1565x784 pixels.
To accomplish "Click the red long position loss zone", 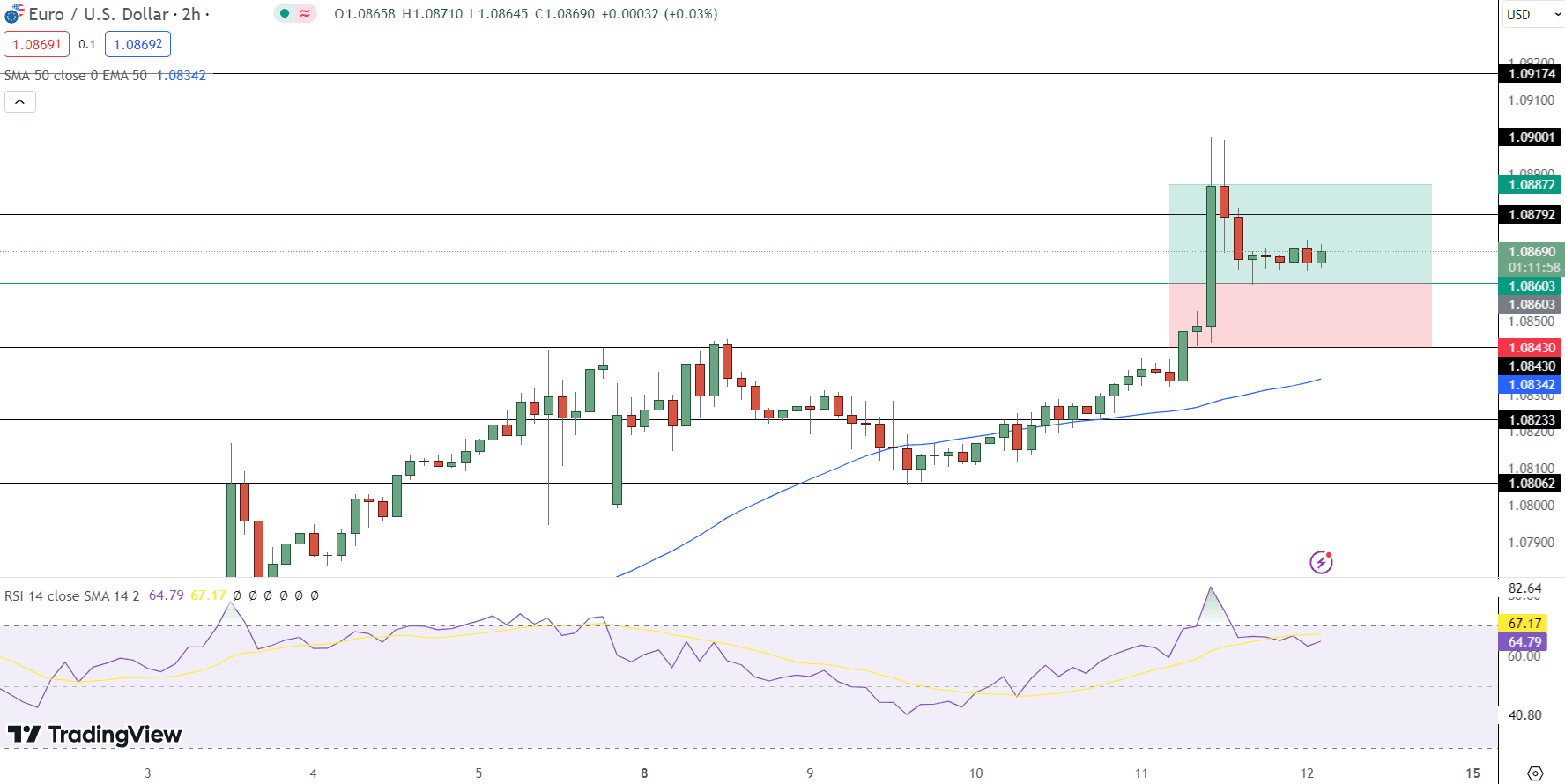I will [x=1301, y=315].
